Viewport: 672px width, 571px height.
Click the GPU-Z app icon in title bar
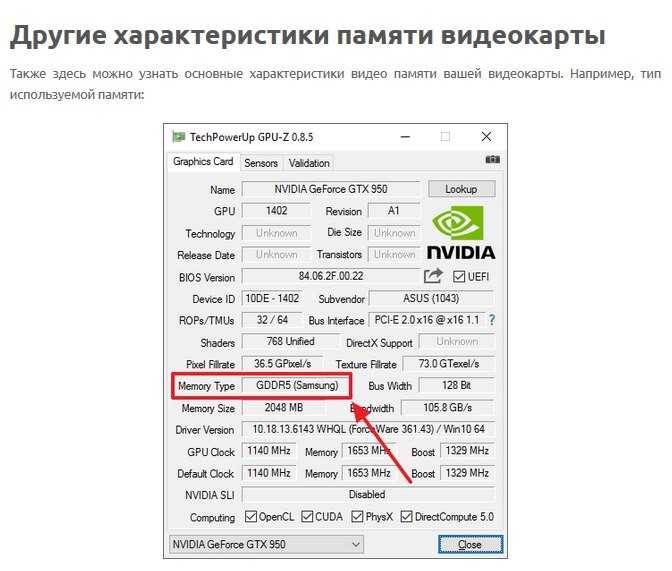click(x=178, y=137)
